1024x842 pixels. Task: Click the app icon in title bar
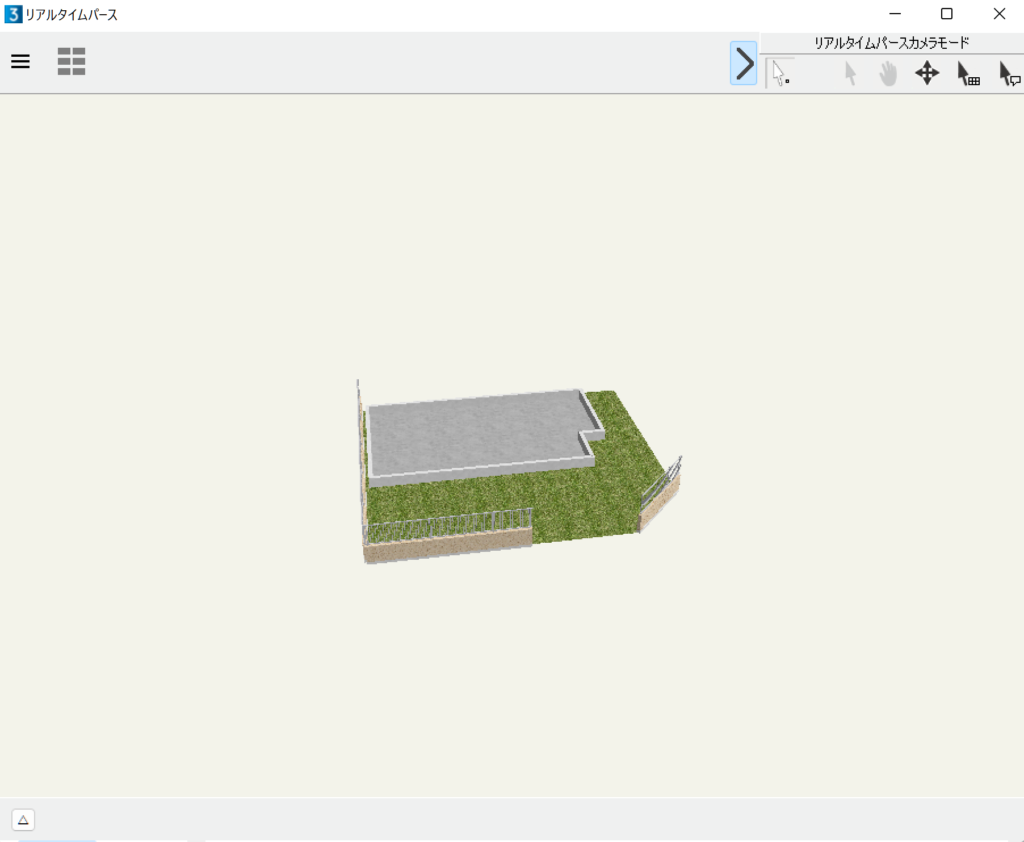[13, 14]
